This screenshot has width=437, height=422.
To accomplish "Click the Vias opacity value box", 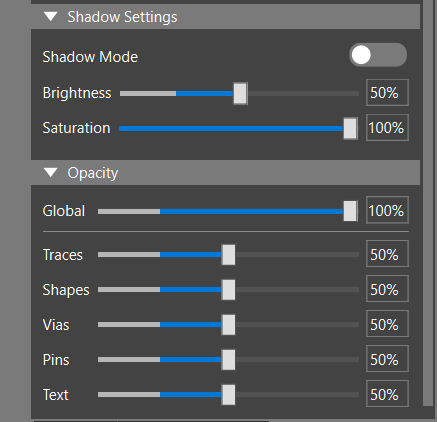I will coord(387,324).
